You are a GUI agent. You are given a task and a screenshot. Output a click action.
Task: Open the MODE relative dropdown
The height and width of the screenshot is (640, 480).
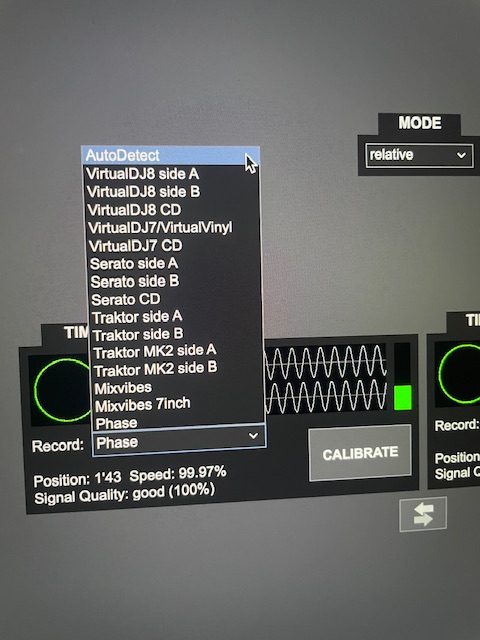[419, 155]
